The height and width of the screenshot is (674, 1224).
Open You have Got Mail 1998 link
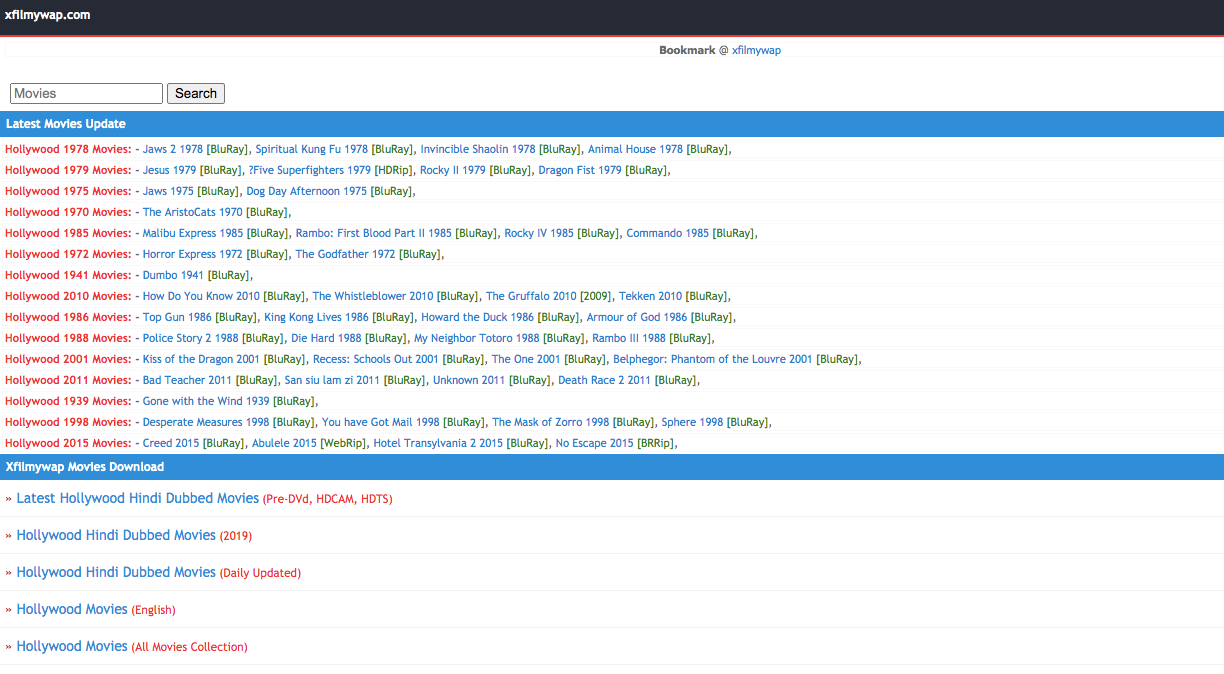pyautogui.click(x=381, y=422)
